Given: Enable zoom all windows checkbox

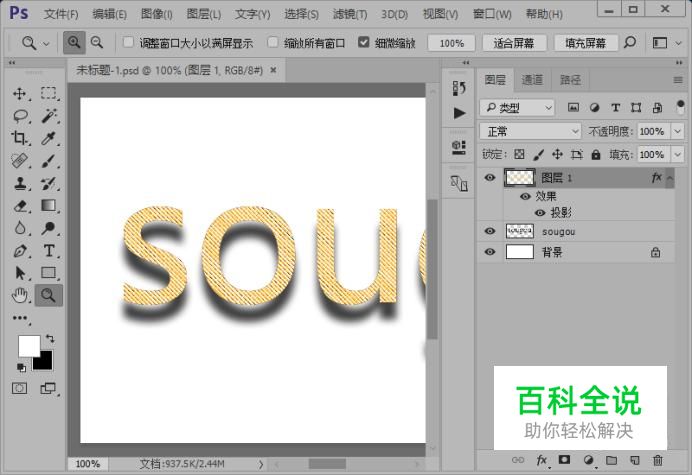Looking at the screenshot, I should (273, 42).
